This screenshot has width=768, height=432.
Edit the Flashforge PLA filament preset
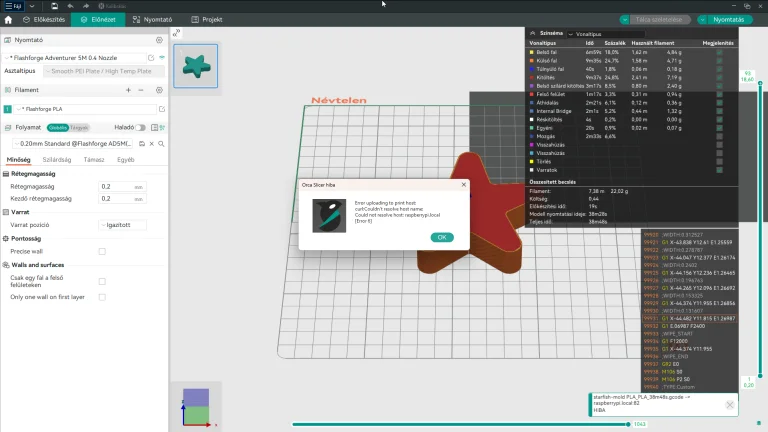(x=162, y=109)
